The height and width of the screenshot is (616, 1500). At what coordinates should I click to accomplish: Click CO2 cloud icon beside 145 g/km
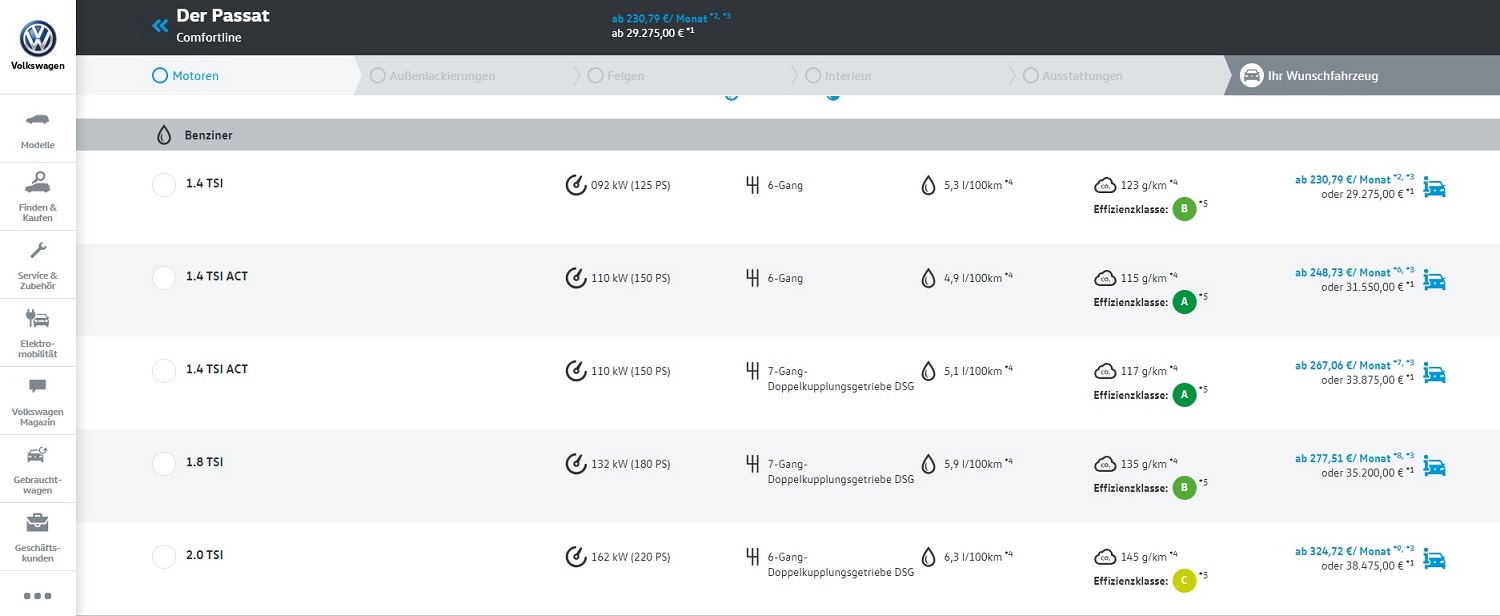tap(1105, 557)
